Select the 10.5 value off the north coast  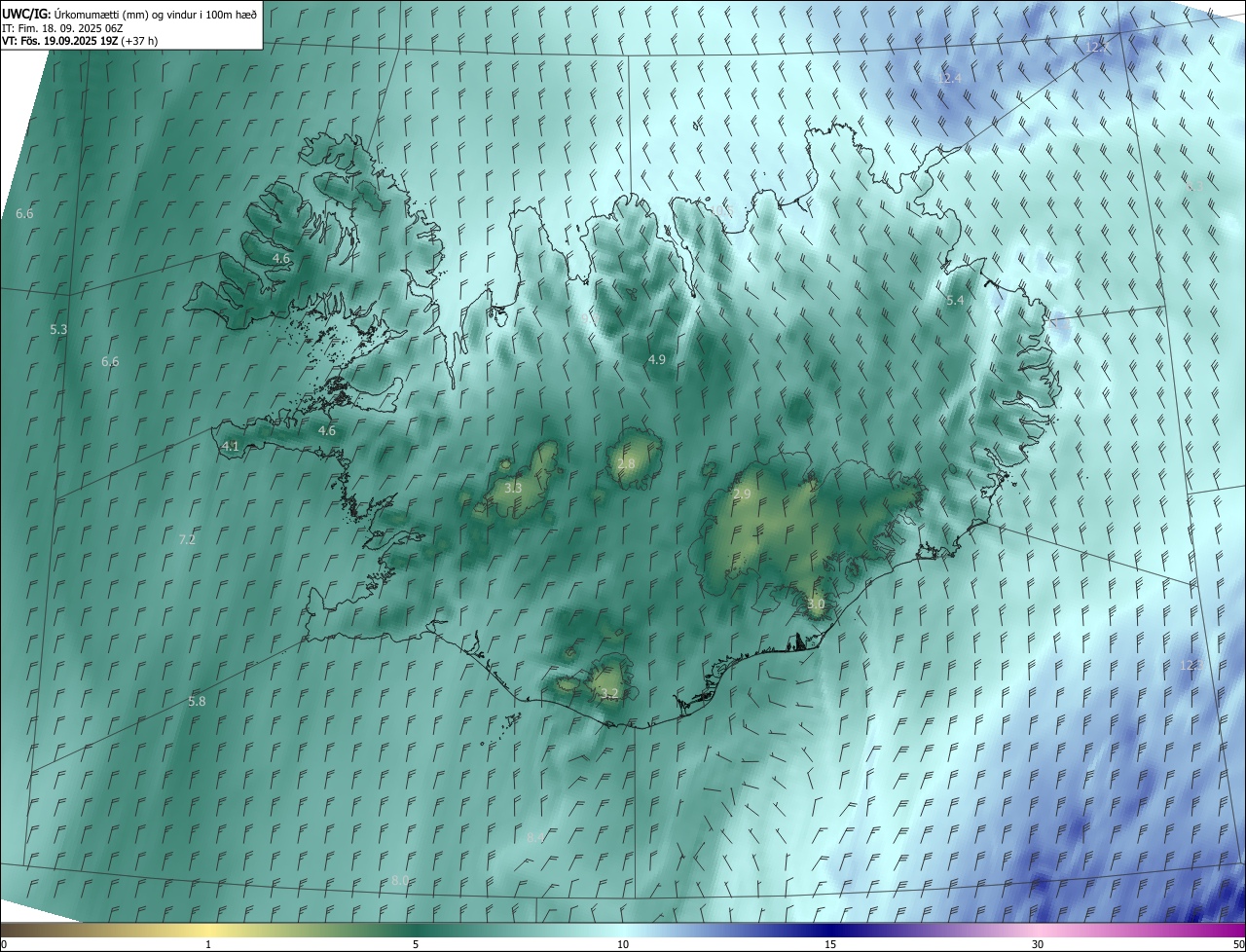pos(721,210)
